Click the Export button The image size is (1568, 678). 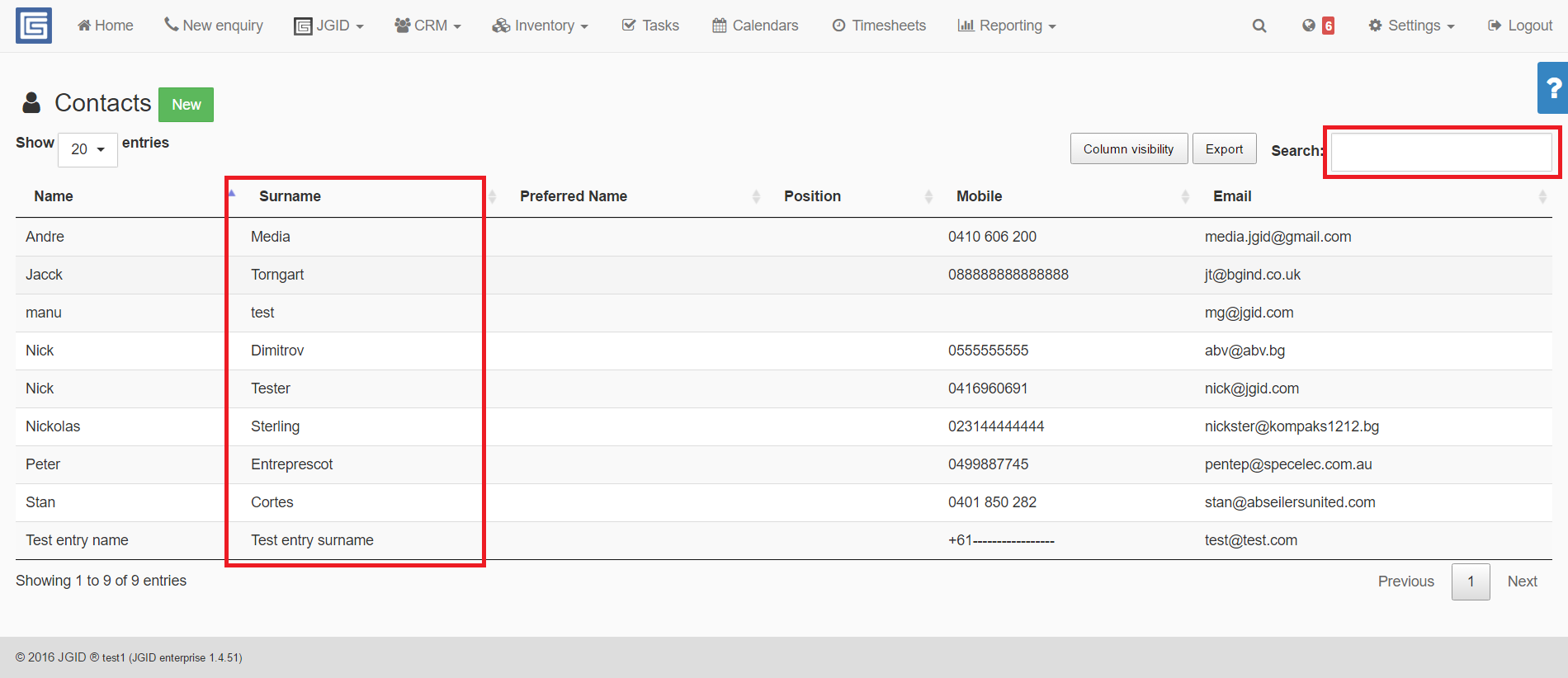coord(1225,148)
